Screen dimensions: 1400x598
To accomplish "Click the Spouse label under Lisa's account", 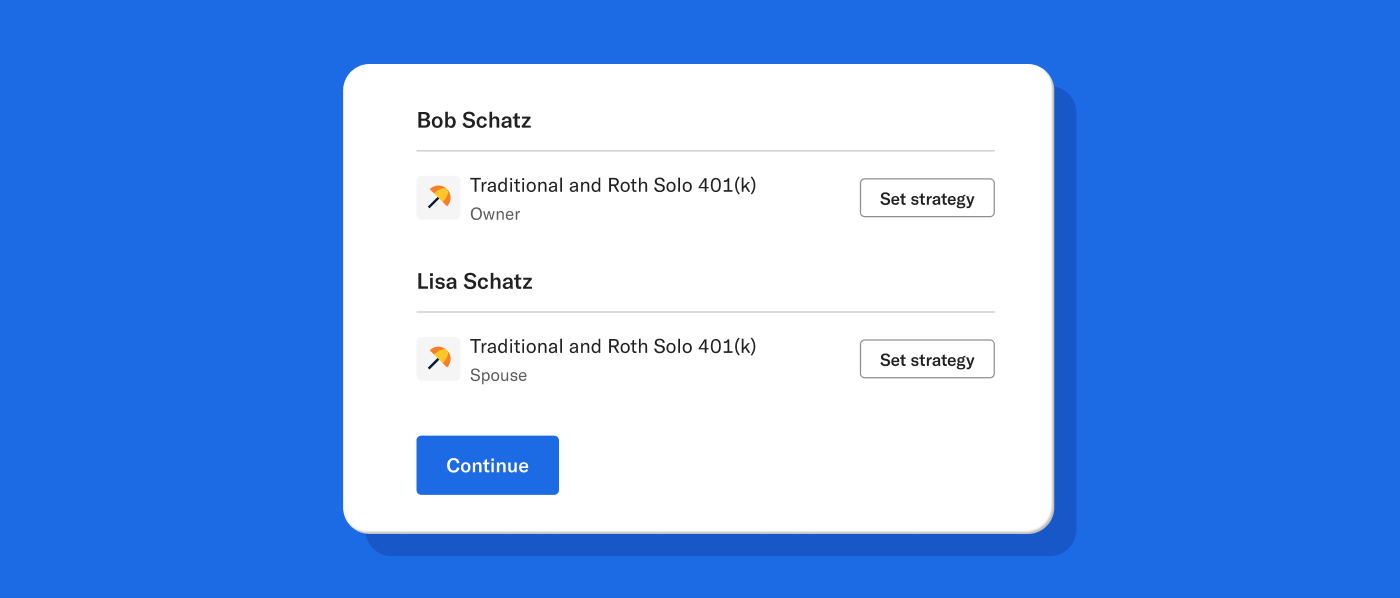I will click(498, 375).
